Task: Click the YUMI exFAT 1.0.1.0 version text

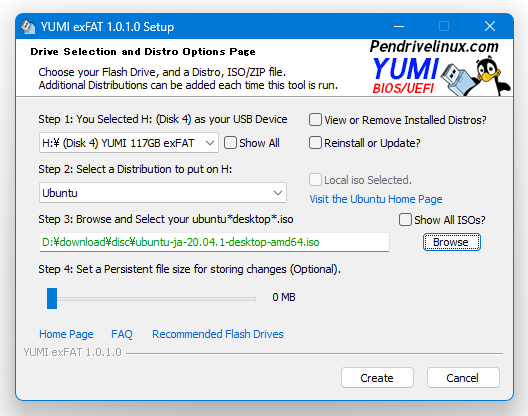Action: (x=72, y=352)
